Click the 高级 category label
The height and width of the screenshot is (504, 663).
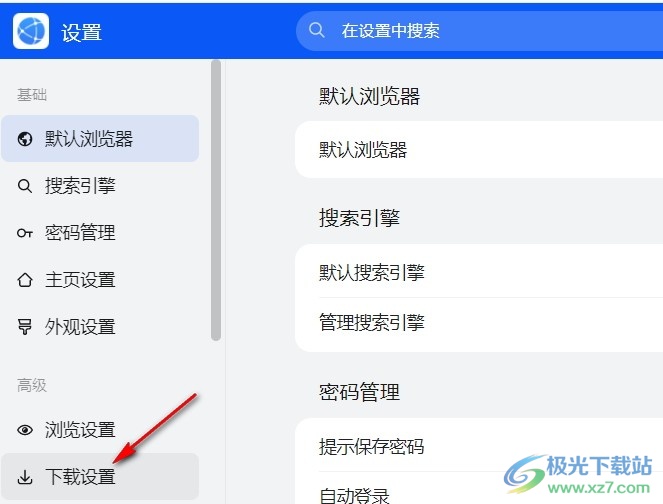coord(32,385)
